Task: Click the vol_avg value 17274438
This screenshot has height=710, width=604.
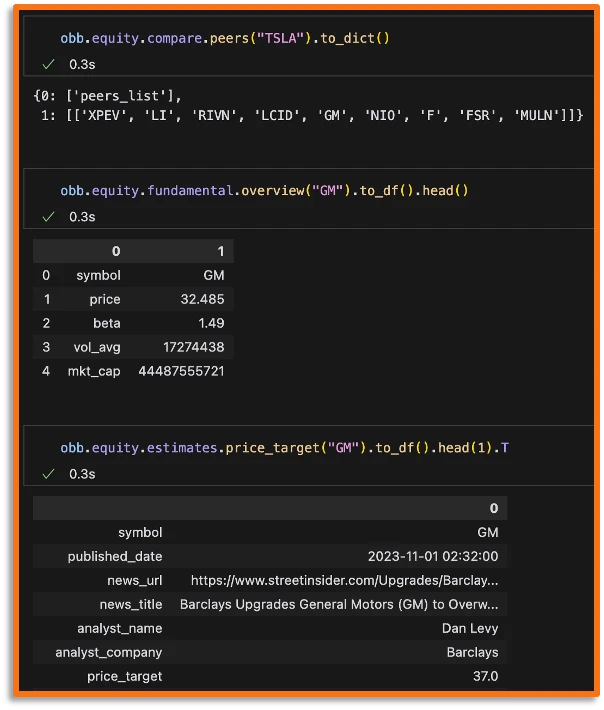Action: tap(190, 347)
